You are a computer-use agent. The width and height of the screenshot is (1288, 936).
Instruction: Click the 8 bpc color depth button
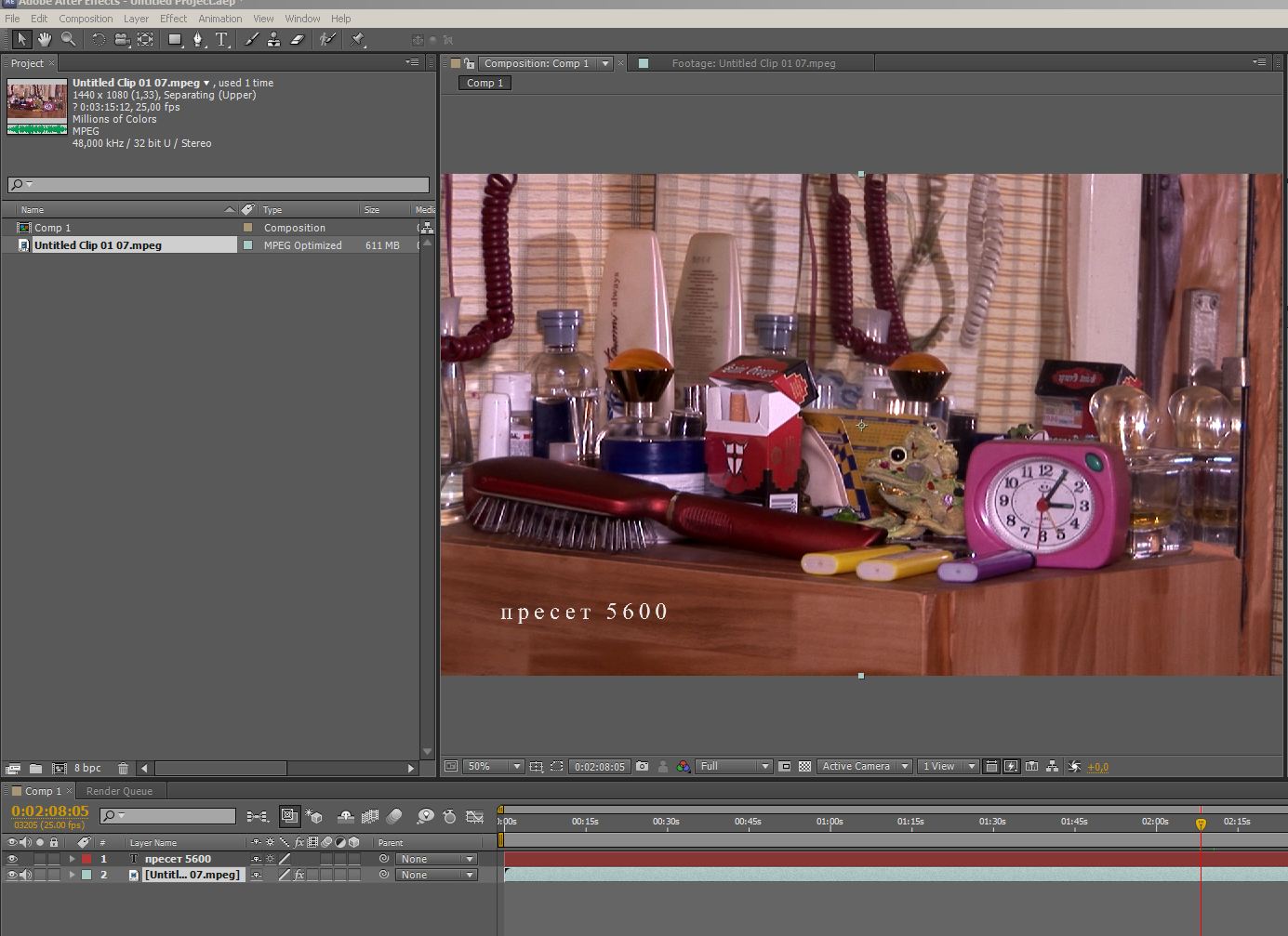point(87,769)
